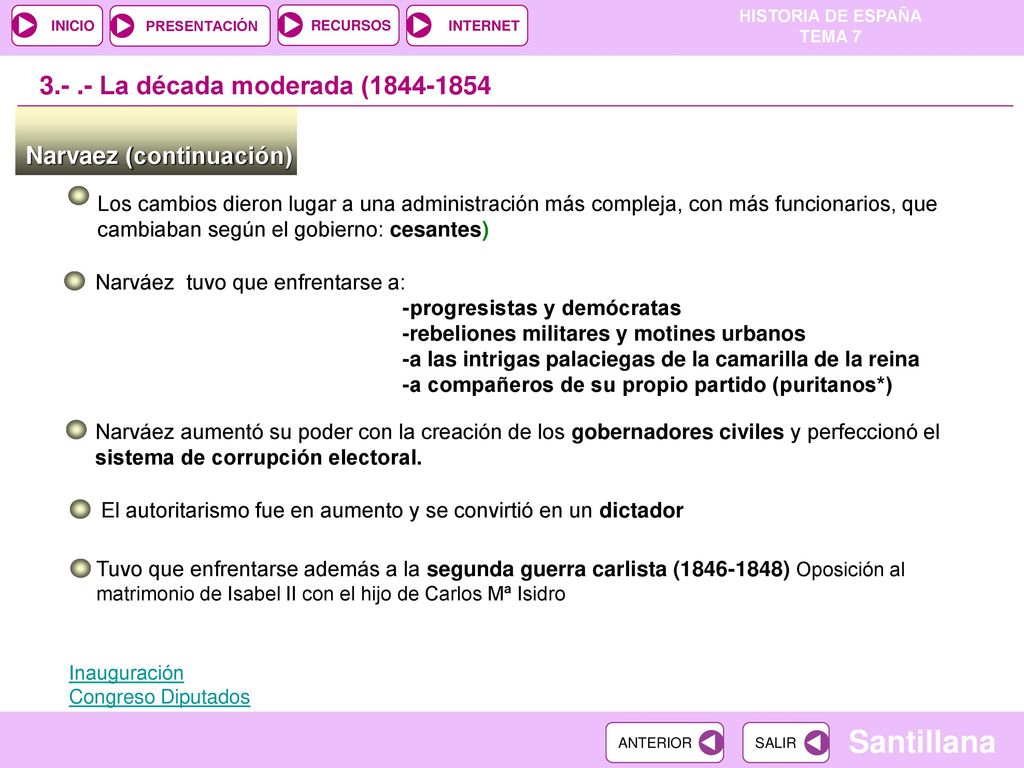Click the 'HISTORIA DE ESPAÑA' header text
Viewport: 1024px width, 768px height.
pyautogui.click(x=830, y=16)
